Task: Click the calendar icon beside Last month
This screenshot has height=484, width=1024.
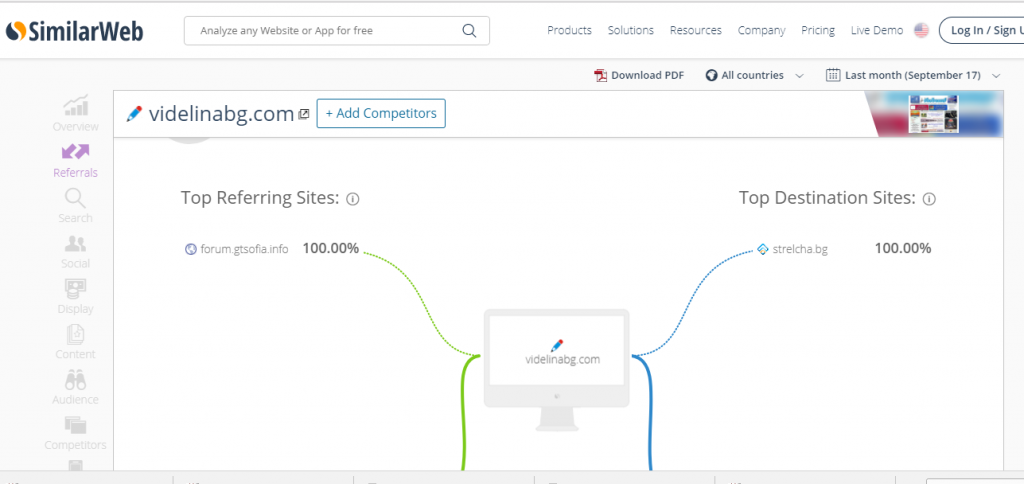Action: (833, 75)
